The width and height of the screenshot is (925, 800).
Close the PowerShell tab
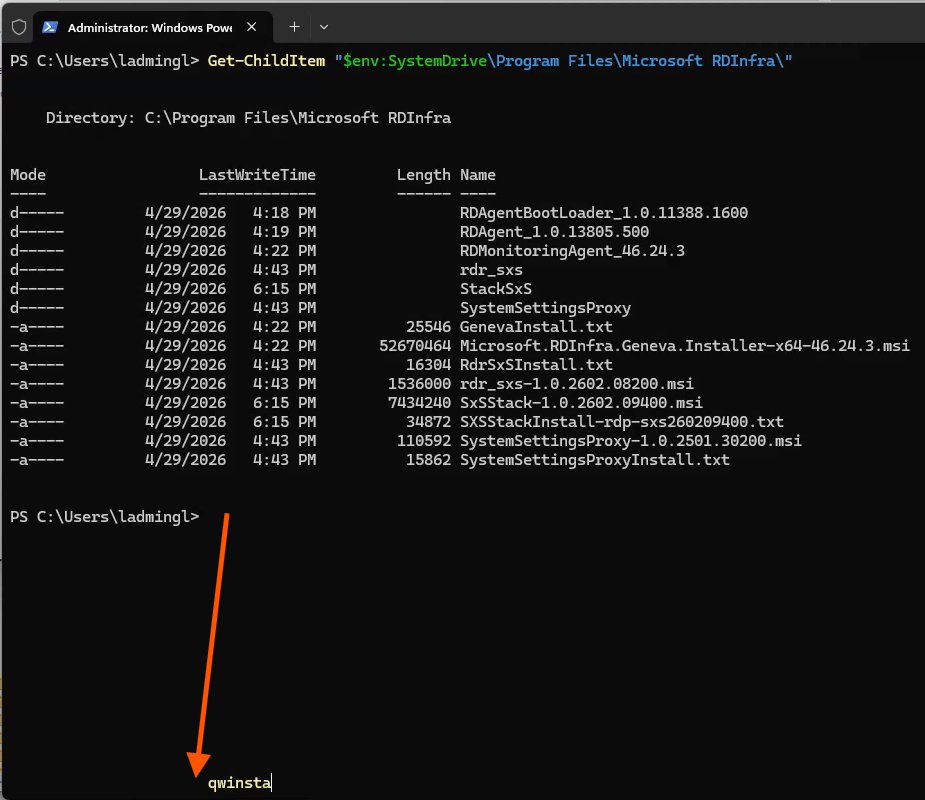(252, 27)
